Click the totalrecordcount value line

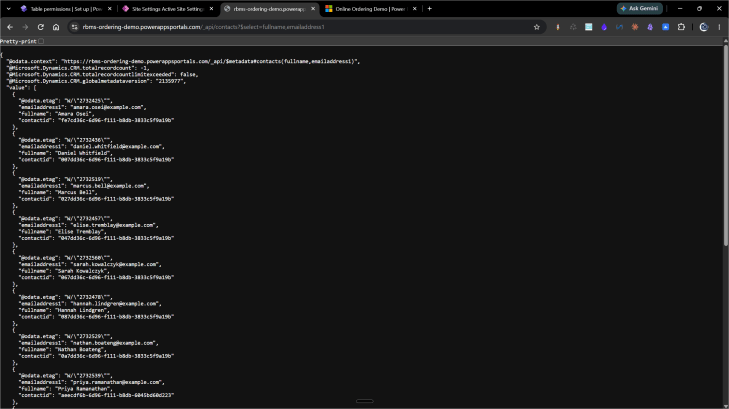tap(78, 68)
